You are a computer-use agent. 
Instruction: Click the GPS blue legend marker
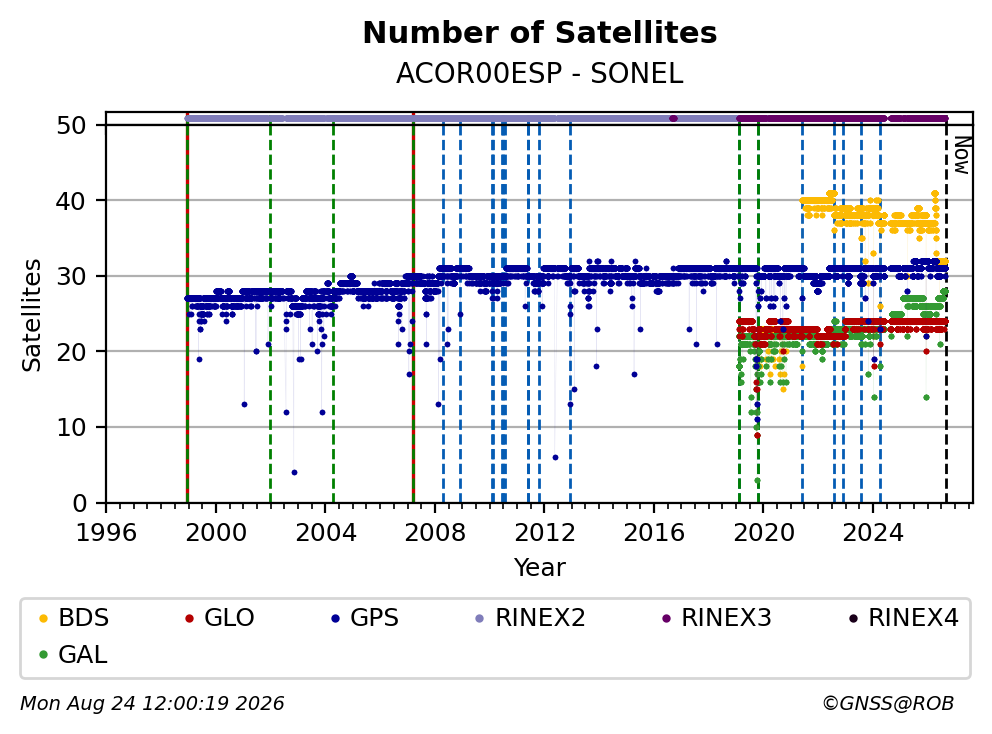click(335, 618)
